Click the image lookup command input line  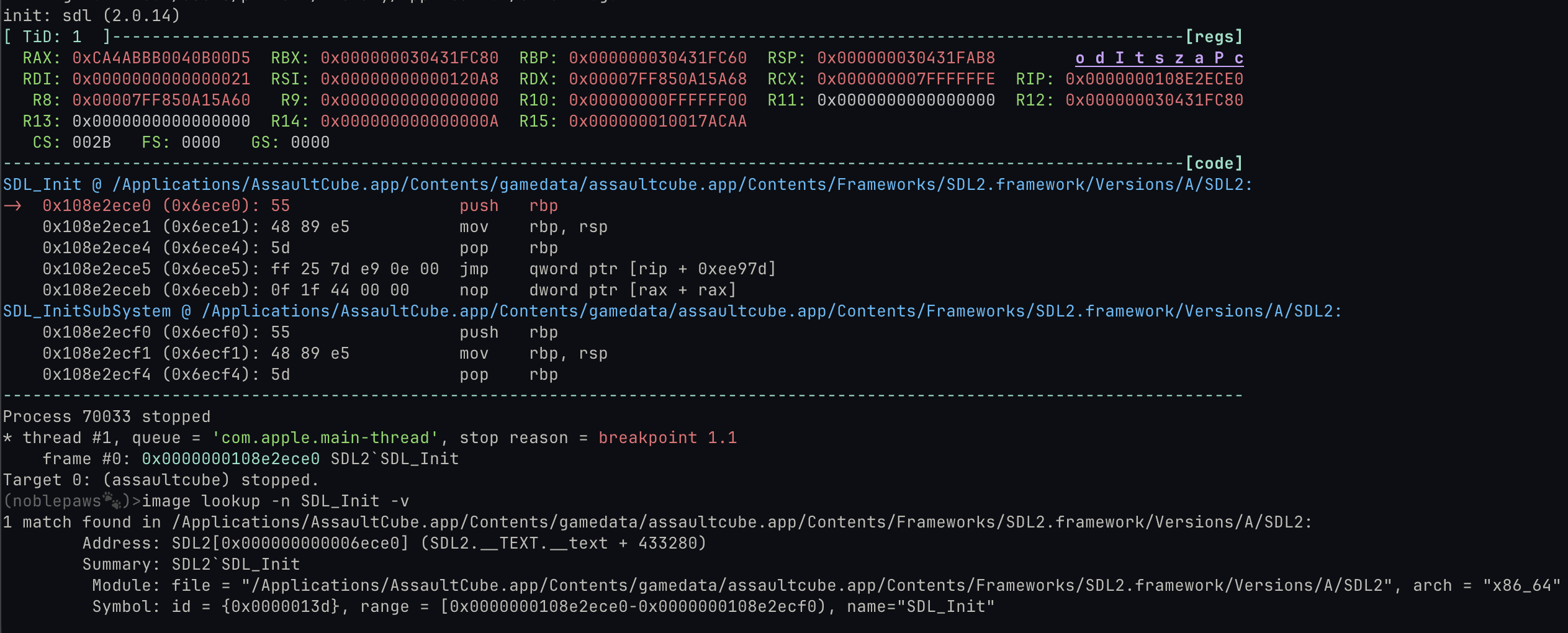pos(276,501)
